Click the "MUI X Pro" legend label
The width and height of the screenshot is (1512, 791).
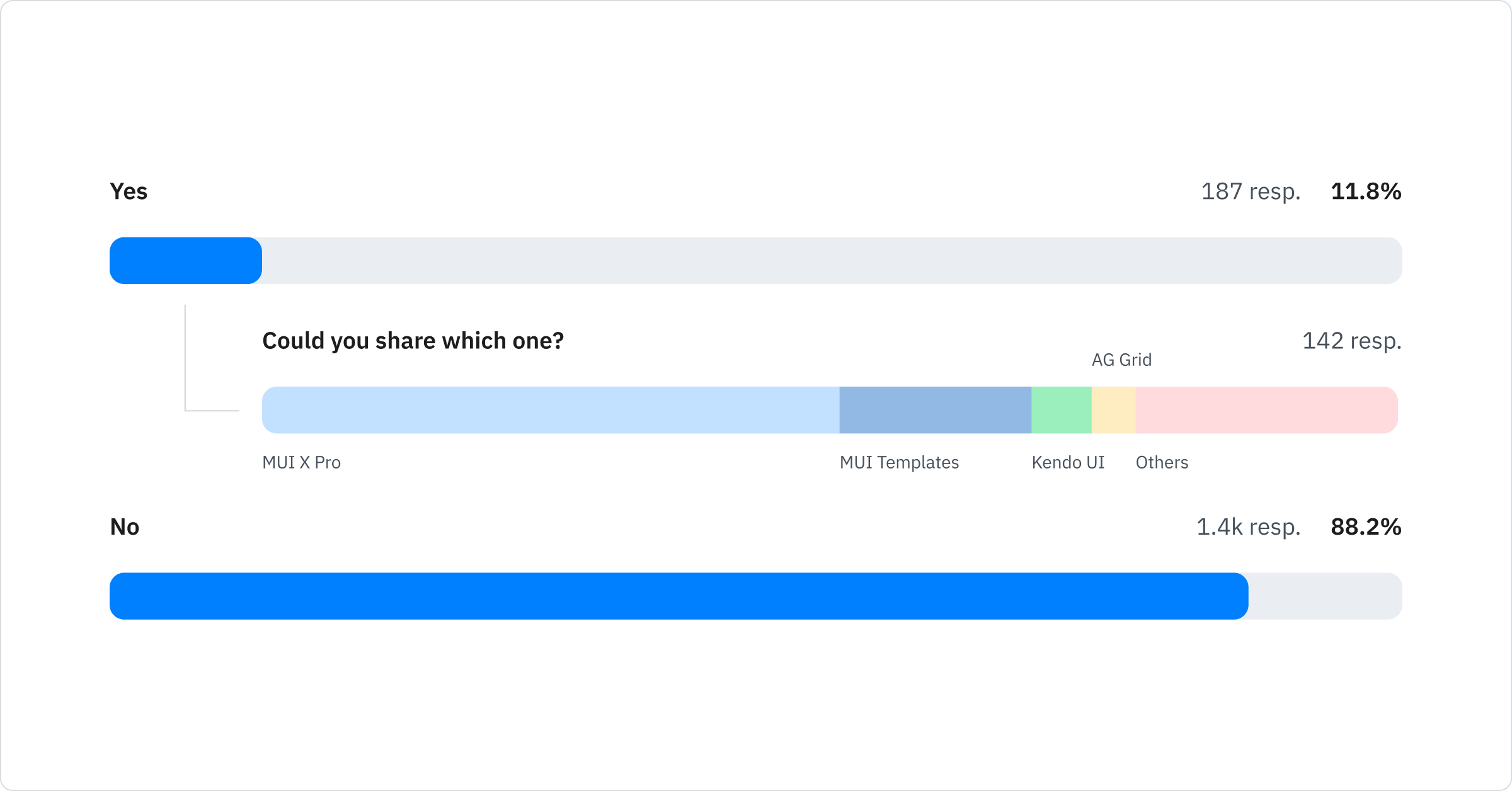click(301, 462)
